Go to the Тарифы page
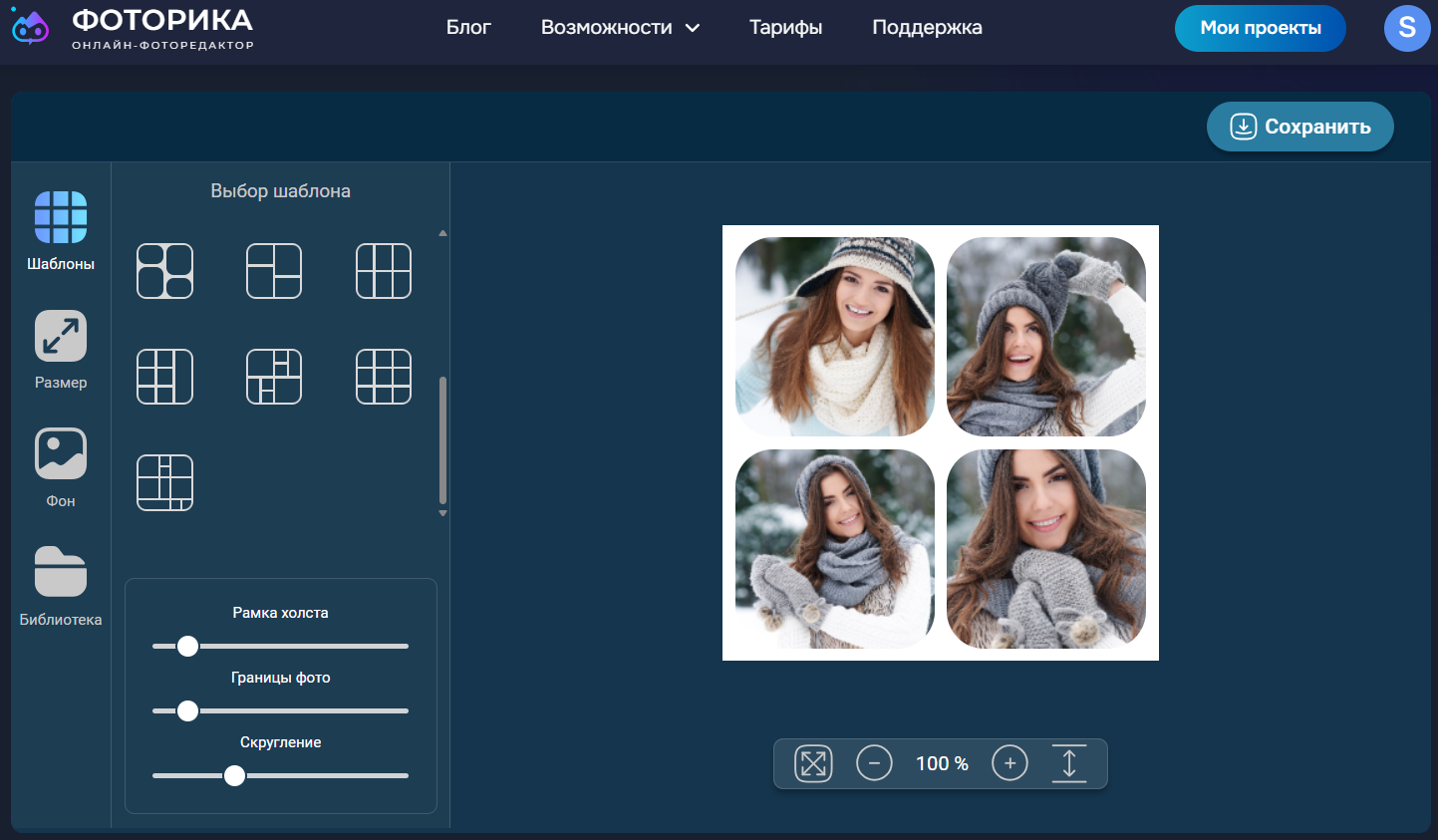The width and height of the screenshot is (1438, 840). click(x=785, y=28)
